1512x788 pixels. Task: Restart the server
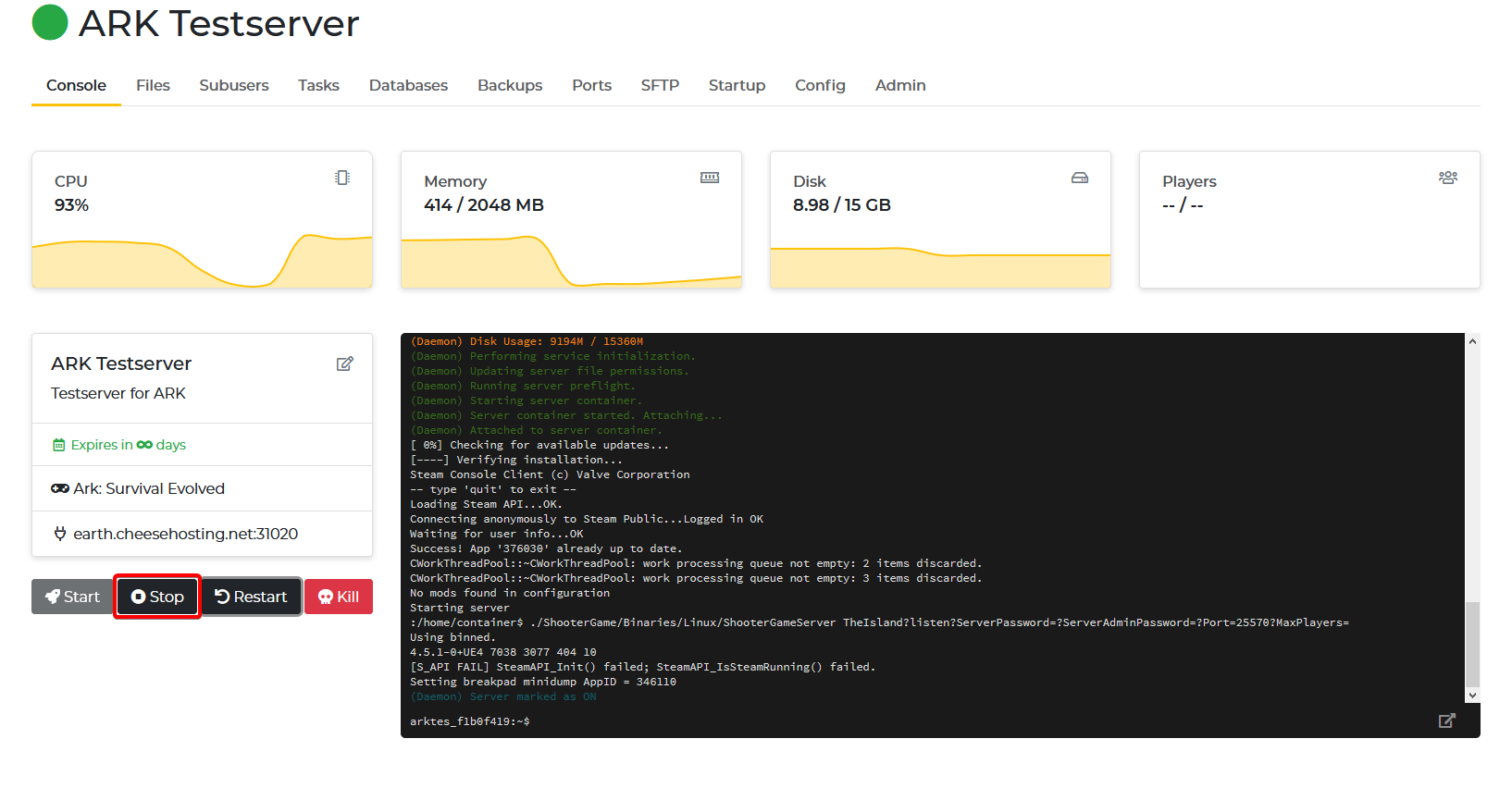tap(252, 597)
